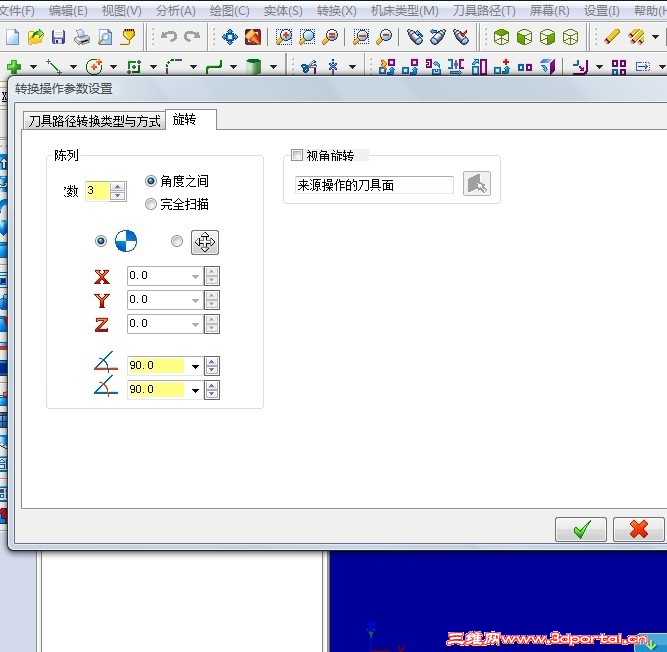This screenshot has width=667, height=652.
Task: Expand the X coordinate dropdown
Action: 195,276
